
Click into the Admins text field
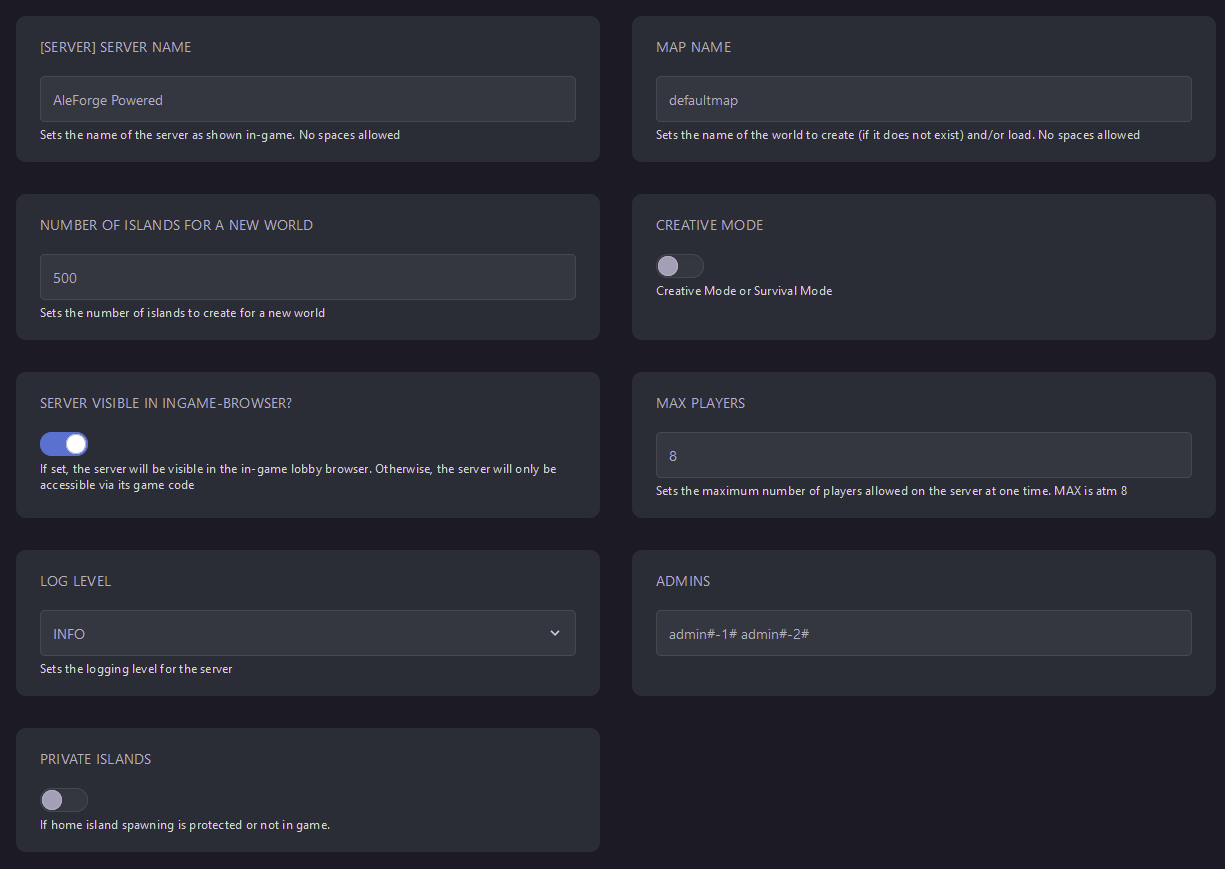pos(923,633)
